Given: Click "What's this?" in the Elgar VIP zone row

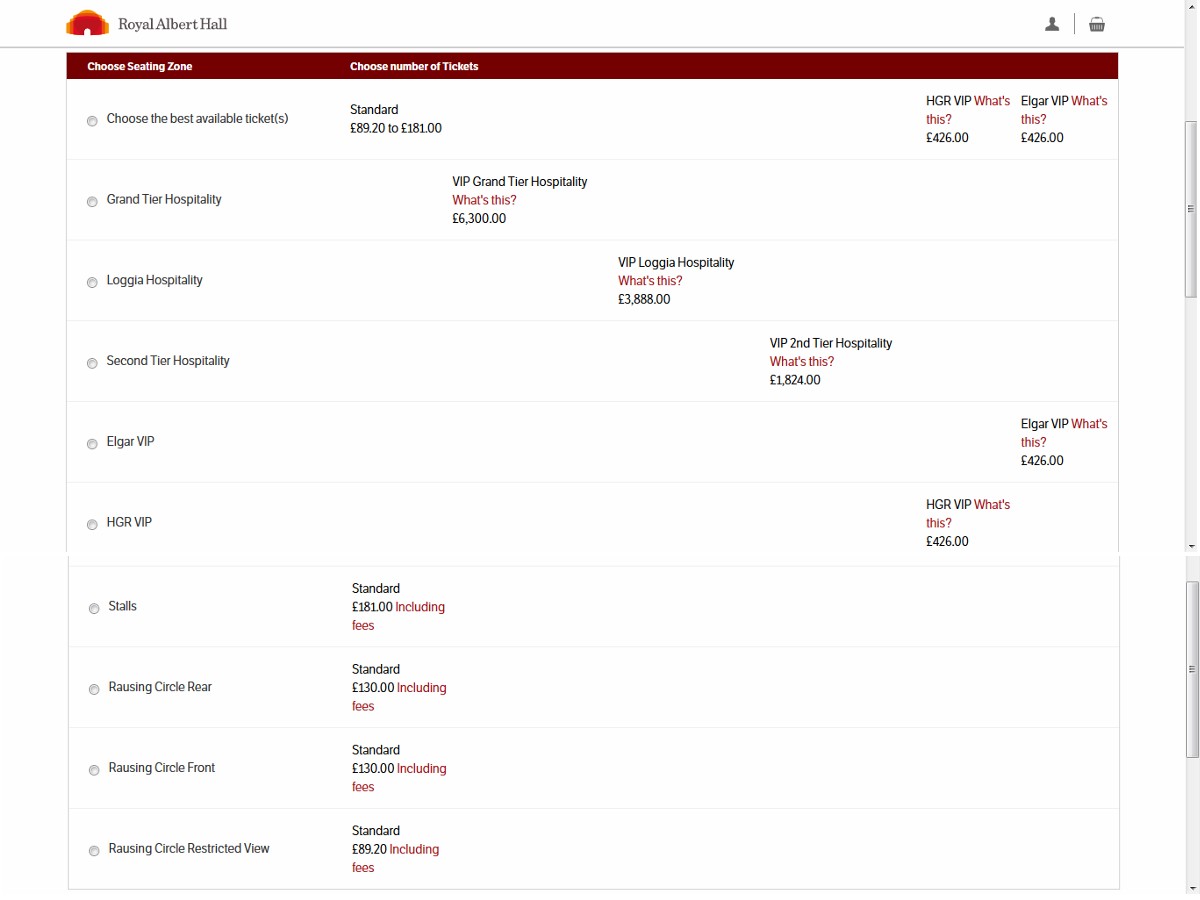Looking at the screenshot, I should pos(1064,433).
